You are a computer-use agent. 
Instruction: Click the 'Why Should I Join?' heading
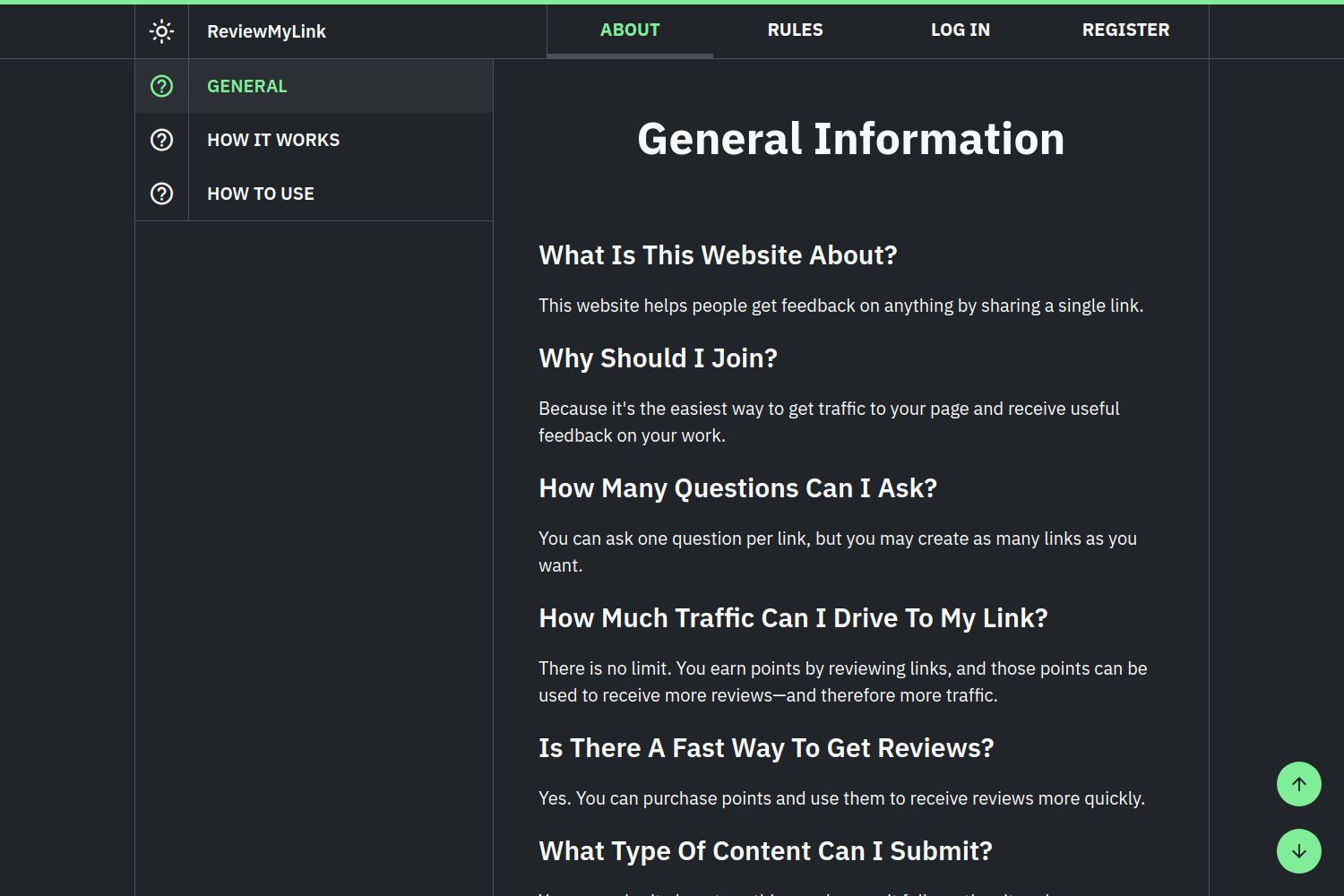[658, 358]
